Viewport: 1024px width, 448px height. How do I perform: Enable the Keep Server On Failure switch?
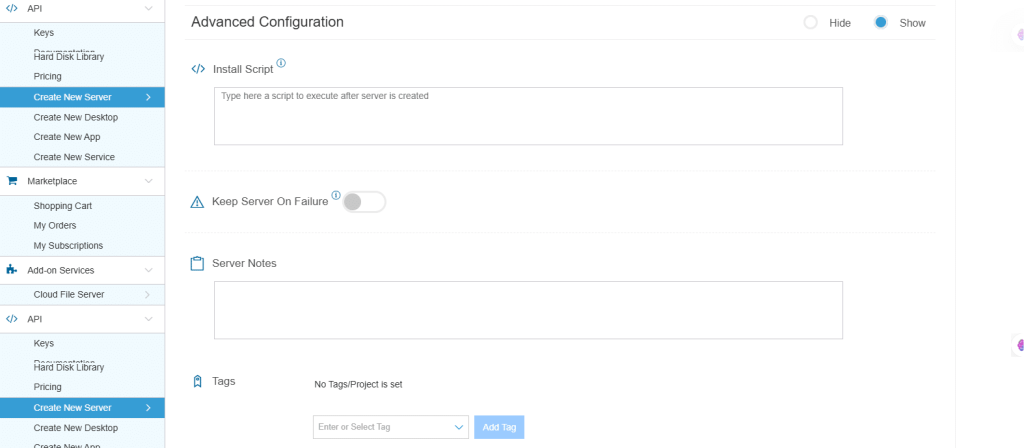tap(364, 202)
